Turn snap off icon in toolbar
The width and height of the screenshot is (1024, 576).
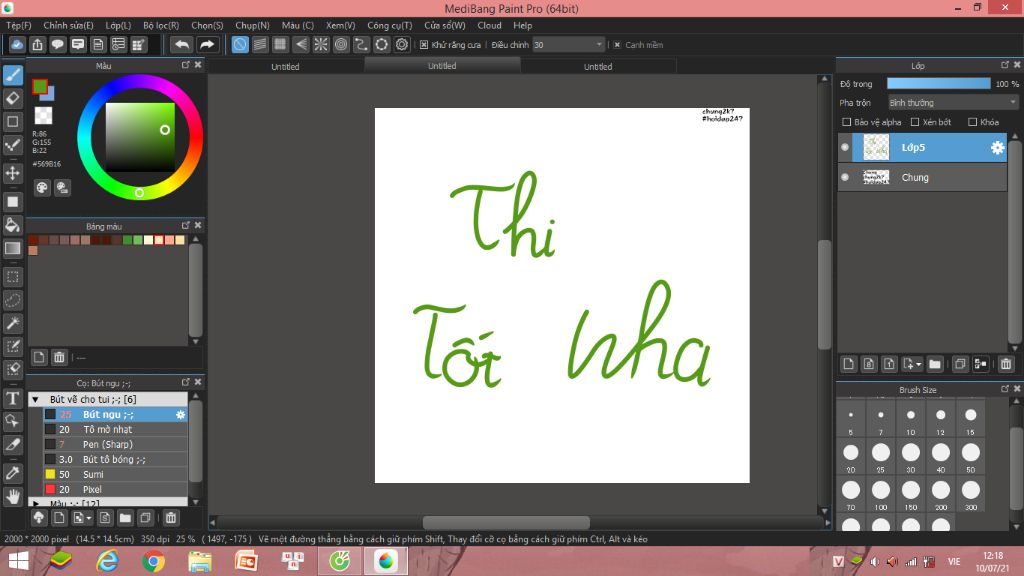pyautogui.click(x=240, y=44)
